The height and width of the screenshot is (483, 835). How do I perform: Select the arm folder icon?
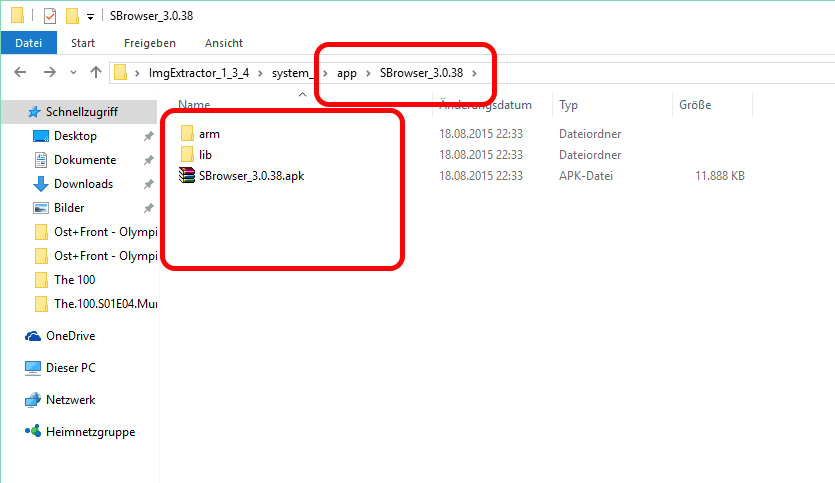click(187, 133)
